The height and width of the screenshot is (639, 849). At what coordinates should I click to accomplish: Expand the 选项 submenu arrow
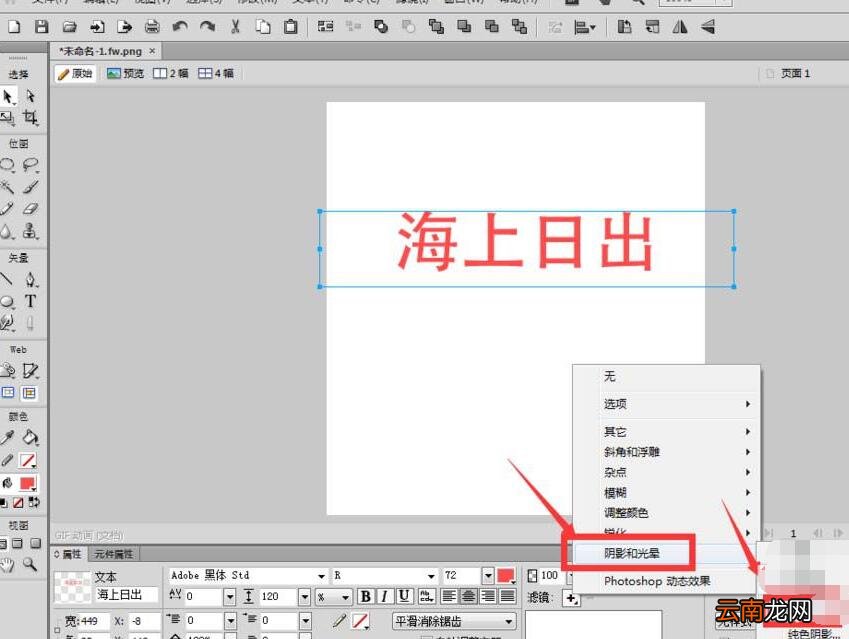(x=748, y=404)
